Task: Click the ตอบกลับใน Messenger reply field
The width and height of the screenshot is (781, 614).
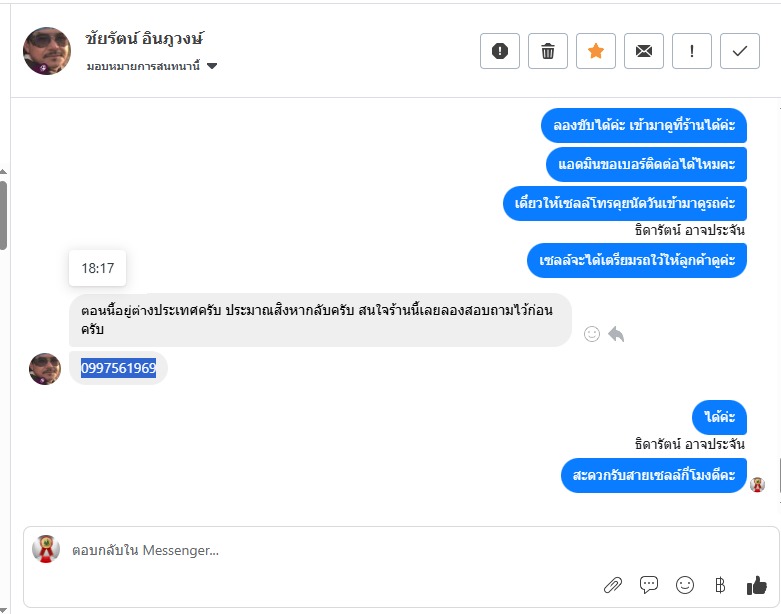Action: point(300,550)
